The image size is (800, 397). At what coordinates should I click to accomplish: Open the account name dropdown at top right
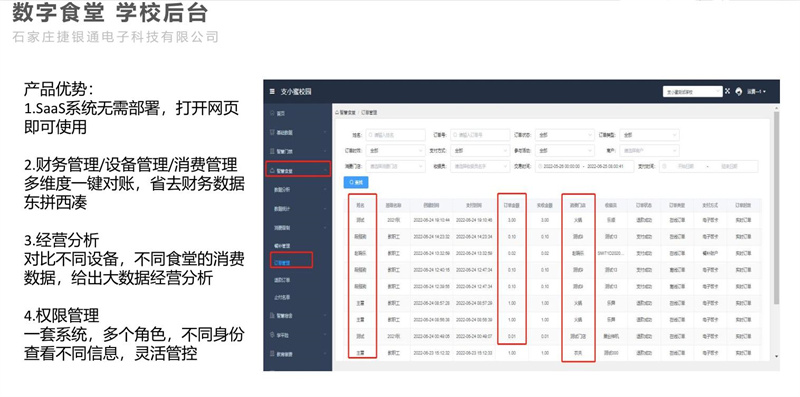tap(757, 92)
